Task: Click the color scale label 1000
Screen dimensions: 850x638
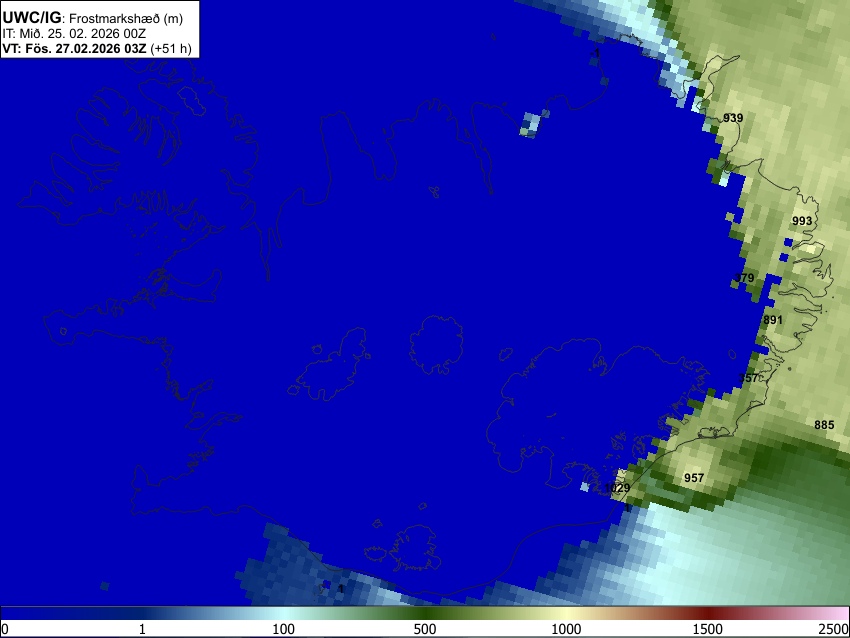Action: [x=566, y=629]
